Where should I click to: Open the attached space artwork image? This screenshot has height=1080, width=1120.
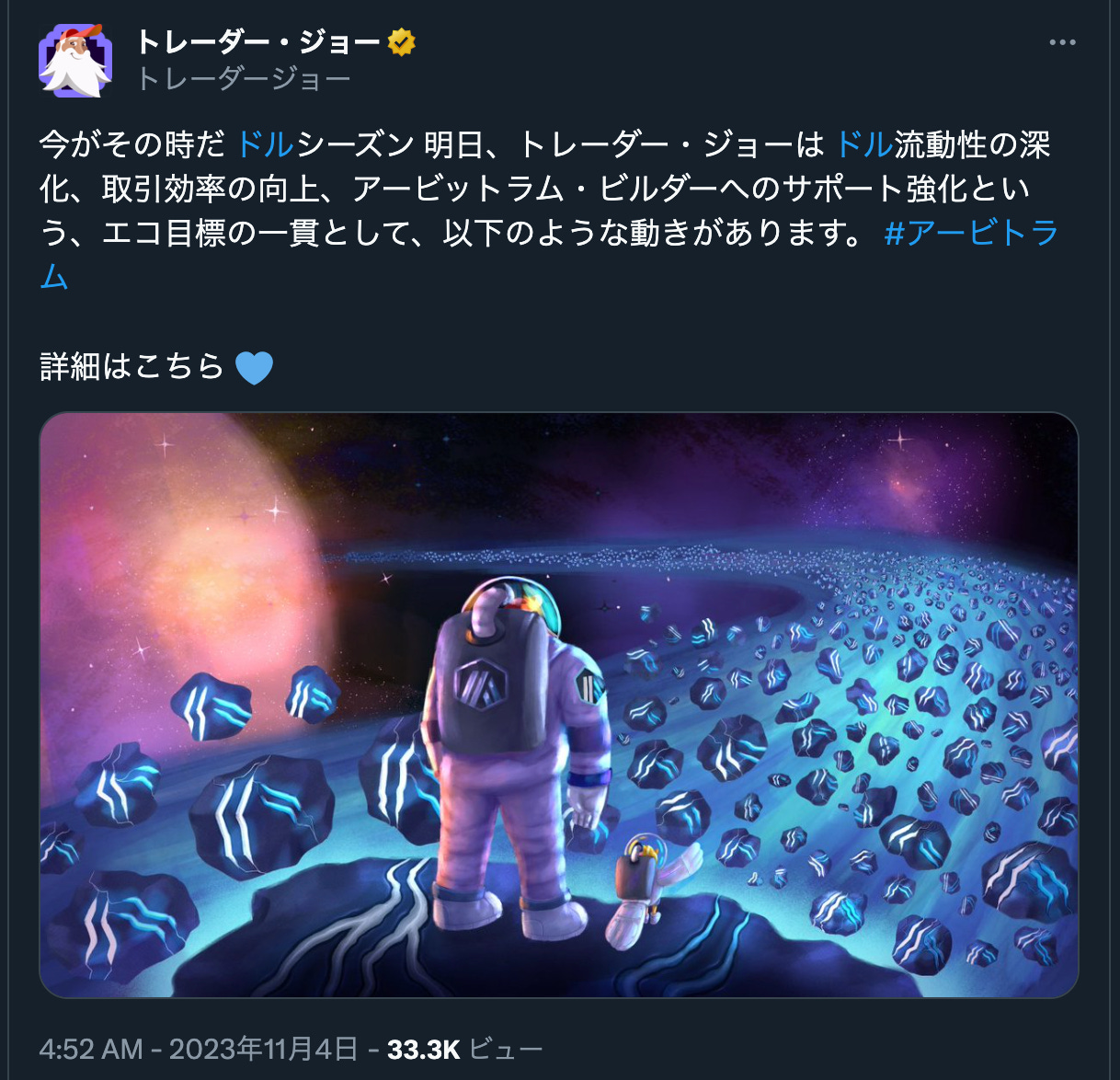[x=559, y=705]
